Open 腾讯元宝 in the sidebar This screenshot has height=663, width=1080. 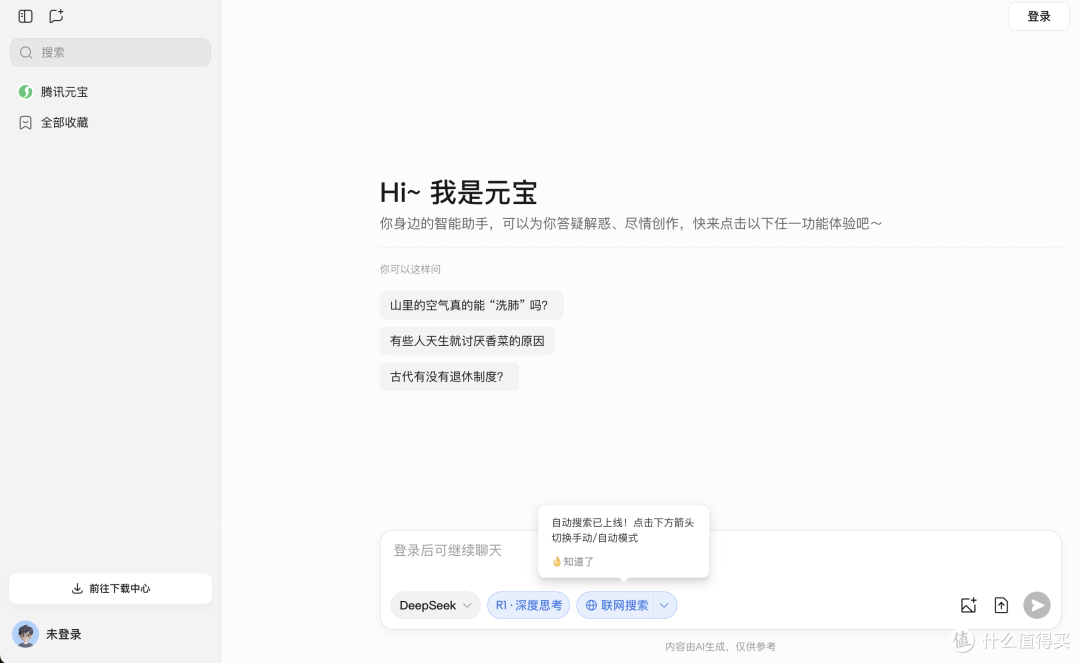64,92
